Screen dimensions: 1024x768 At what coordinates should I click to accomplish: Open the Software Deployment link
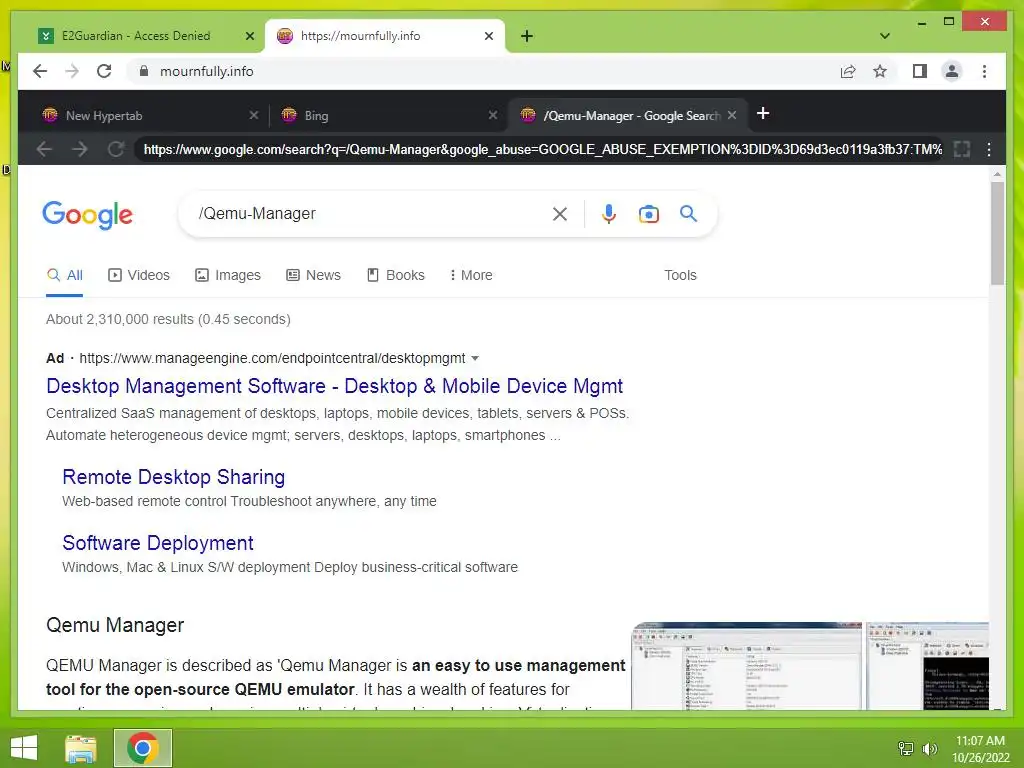tap(158, 543)
